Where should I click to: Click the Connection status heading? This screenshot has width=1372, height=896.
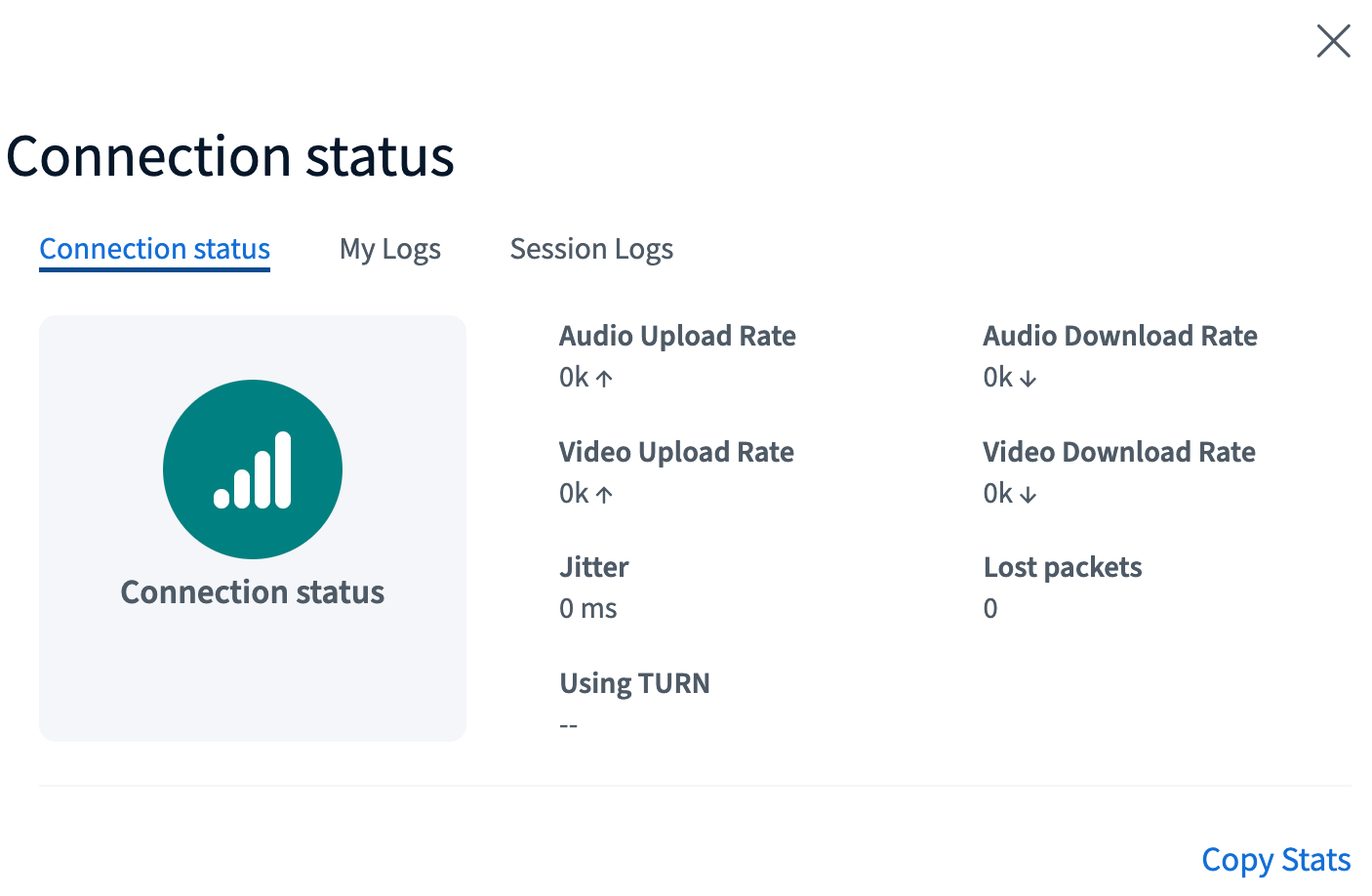[230, 156]
